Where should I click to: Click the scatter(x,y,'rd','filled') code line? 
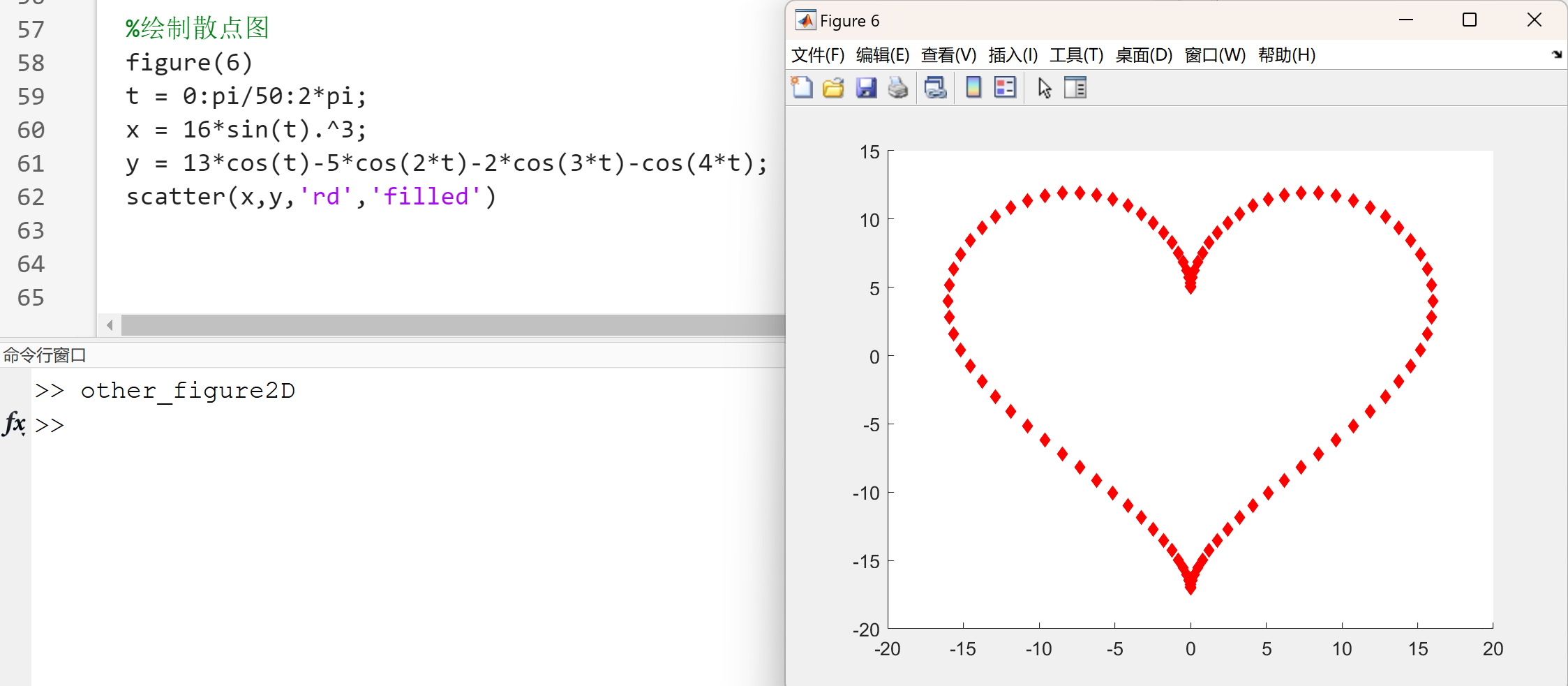pyautogui.click(x=311, y=196)
